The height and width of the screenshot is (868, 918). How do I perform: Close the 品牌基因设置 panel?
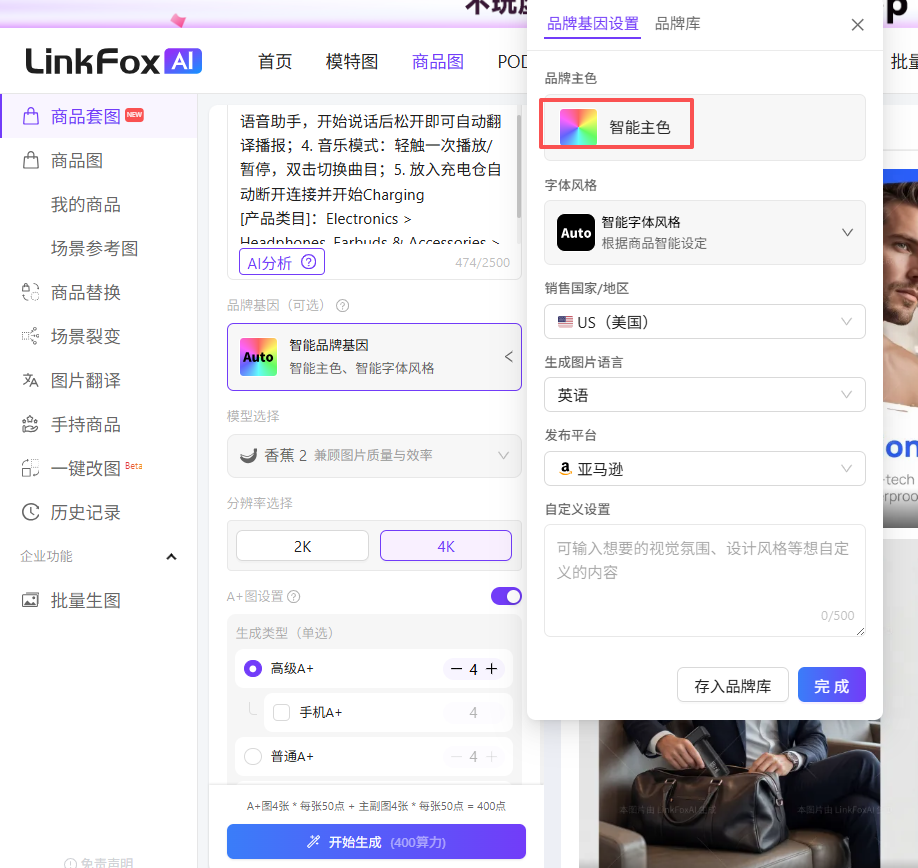[x=857, y=26]
